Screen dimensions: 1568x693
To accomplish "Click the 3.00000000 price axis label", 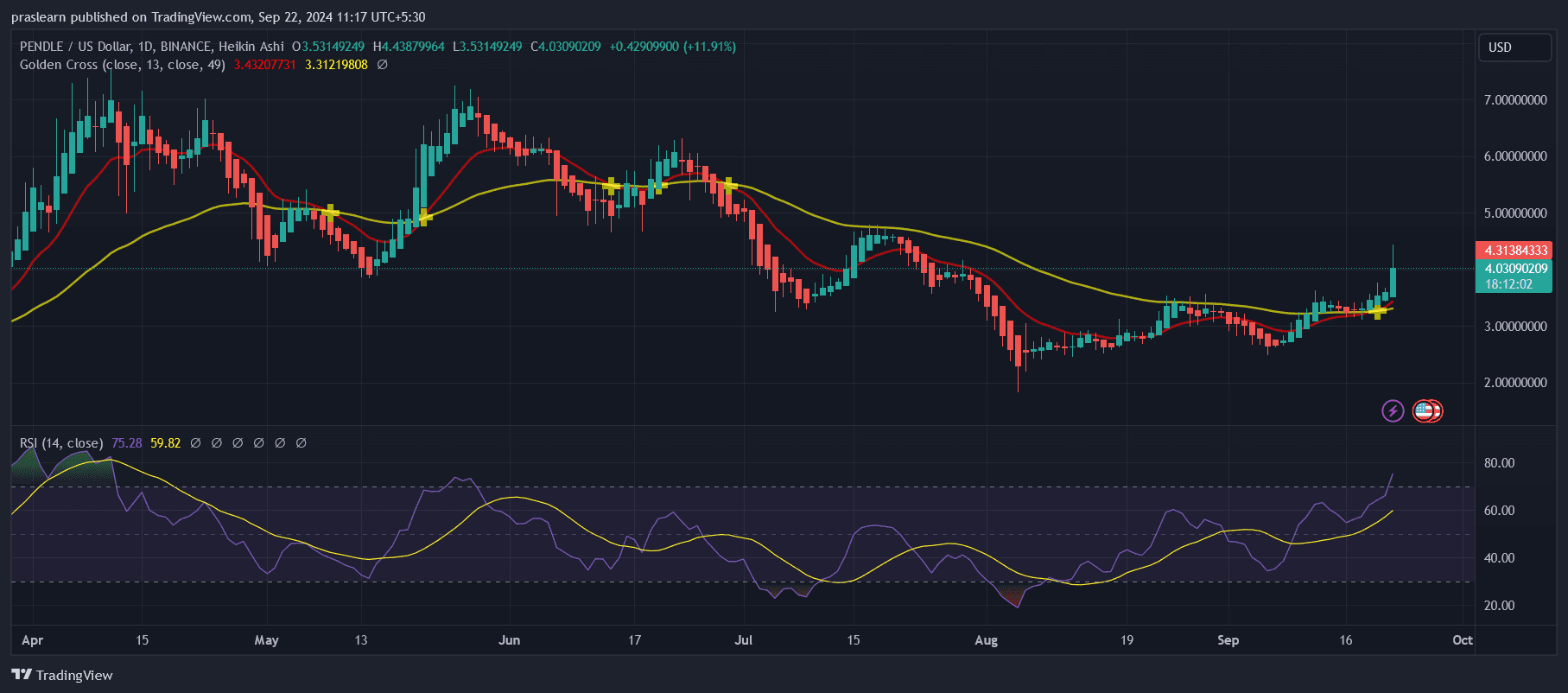I will [x=1515, y=327].
